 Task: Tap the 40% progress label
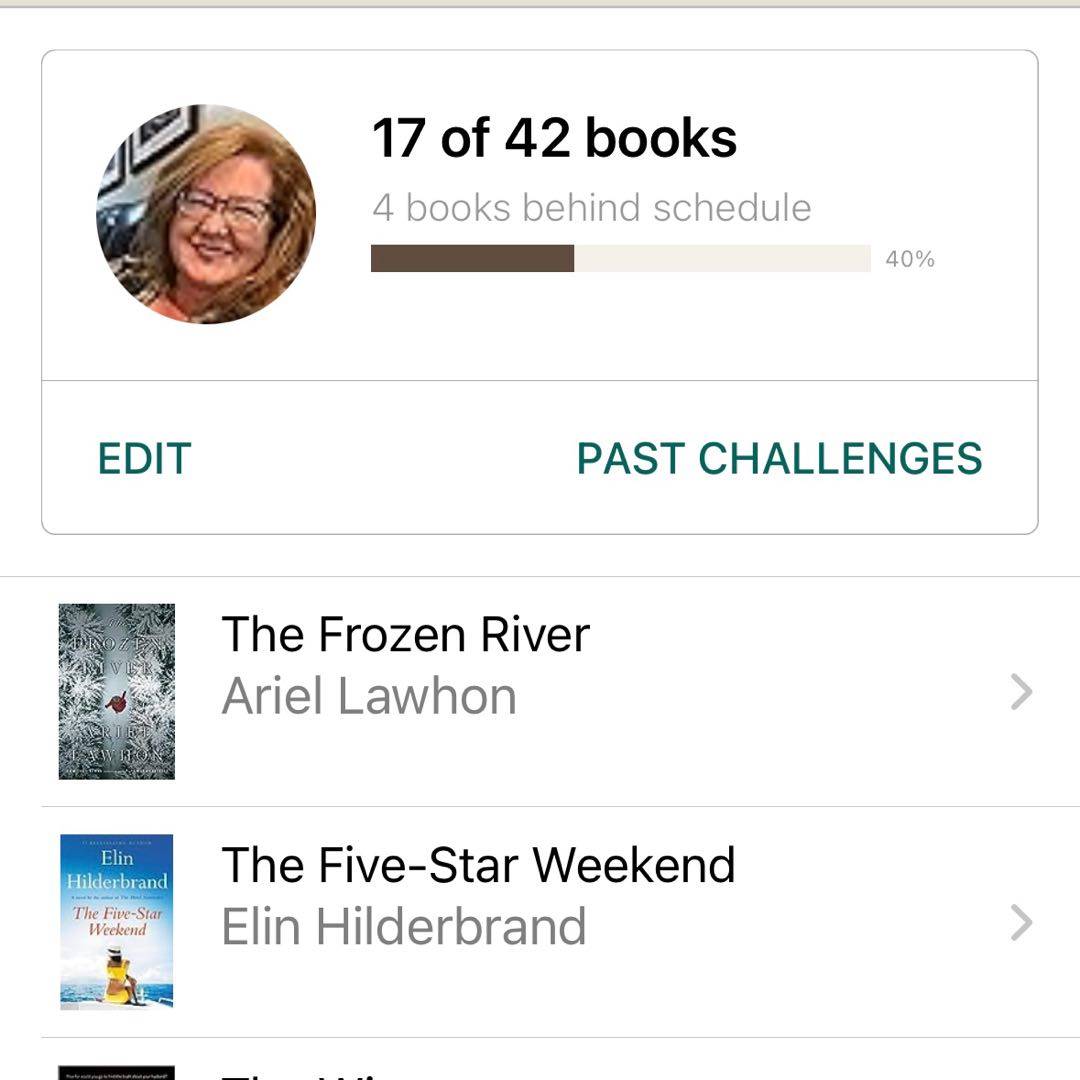click(x=910, y=260)
